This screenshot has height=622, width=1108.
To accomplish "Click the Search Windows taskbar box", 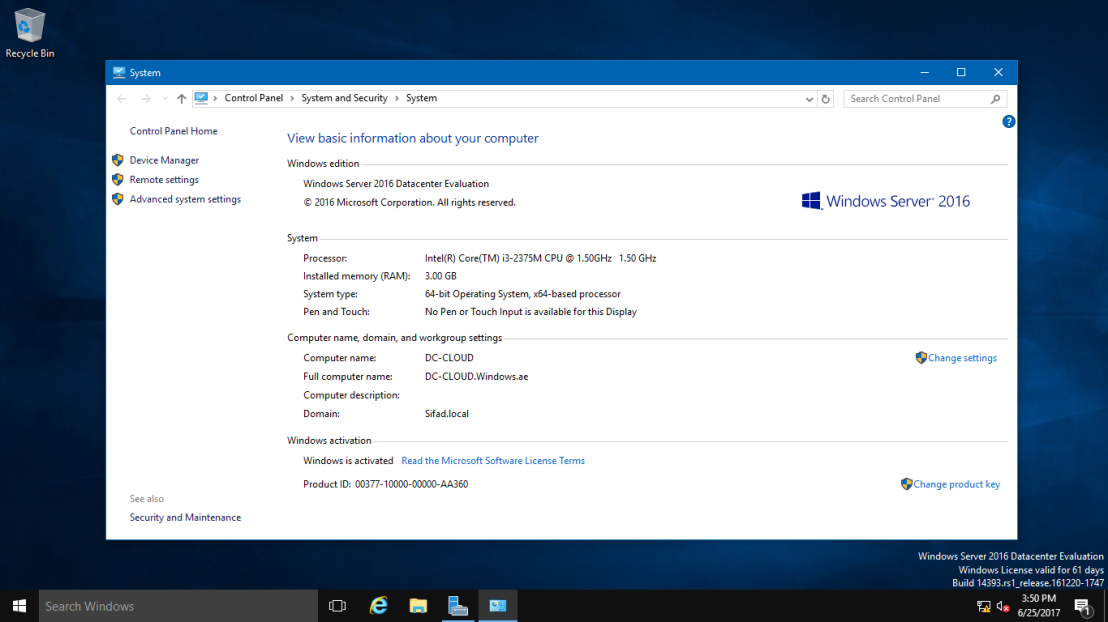I will pyautogui.click(x=178, y=606).
